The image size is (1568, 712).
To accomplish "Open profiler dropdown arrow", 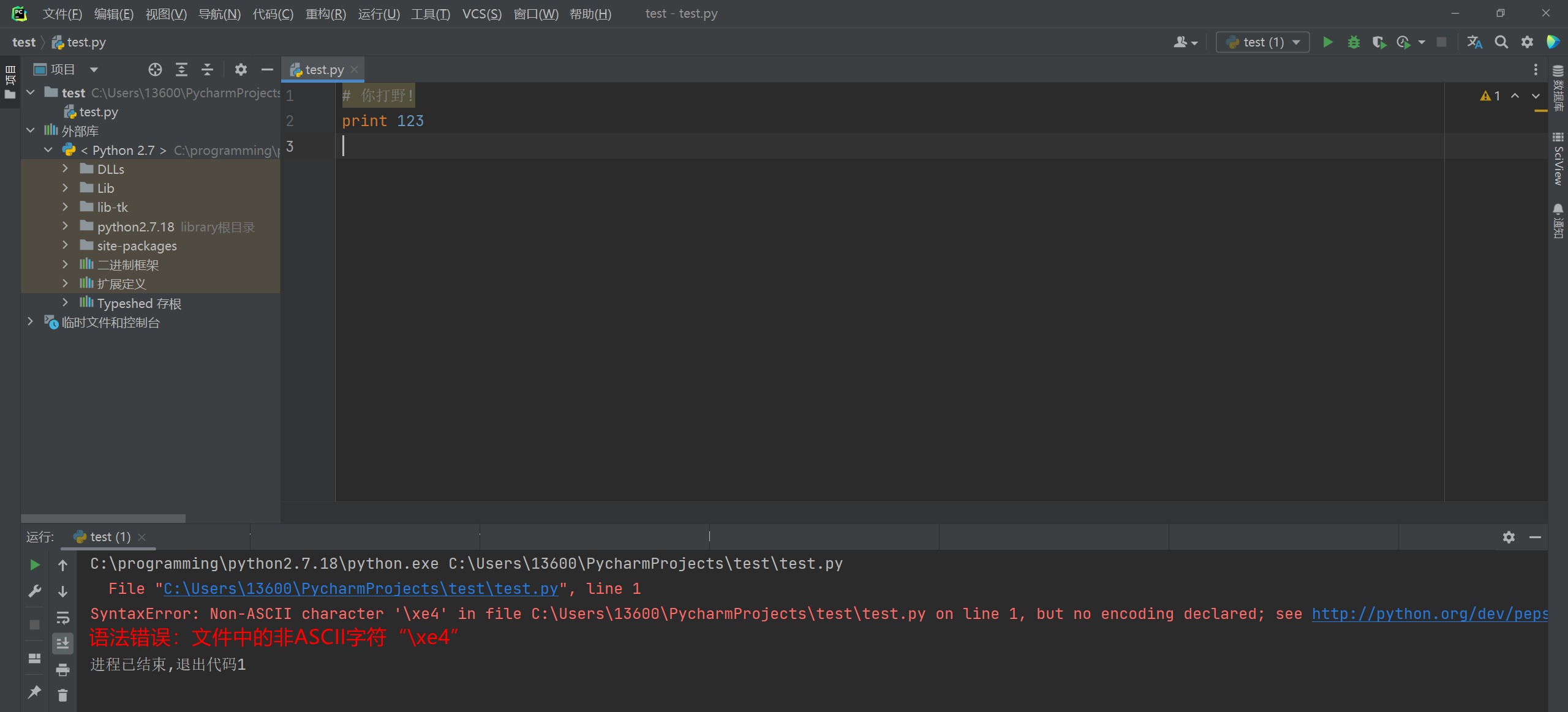I will click(1422, 42).
